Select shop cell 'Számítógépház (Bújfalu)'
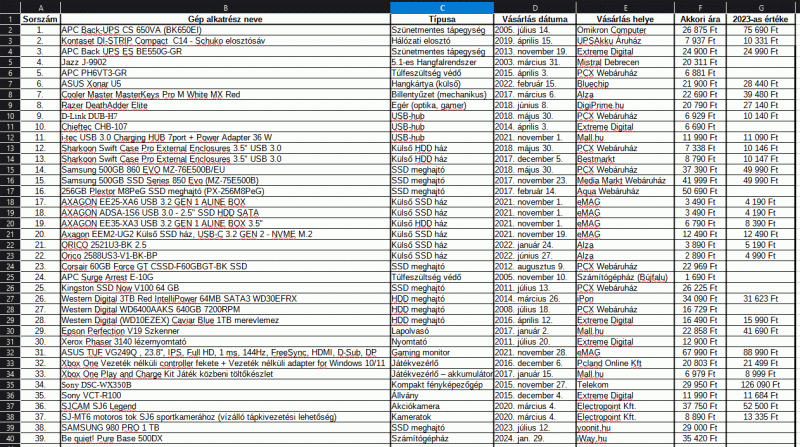Viewport: 800px width, 447px height. coord(625,277)
